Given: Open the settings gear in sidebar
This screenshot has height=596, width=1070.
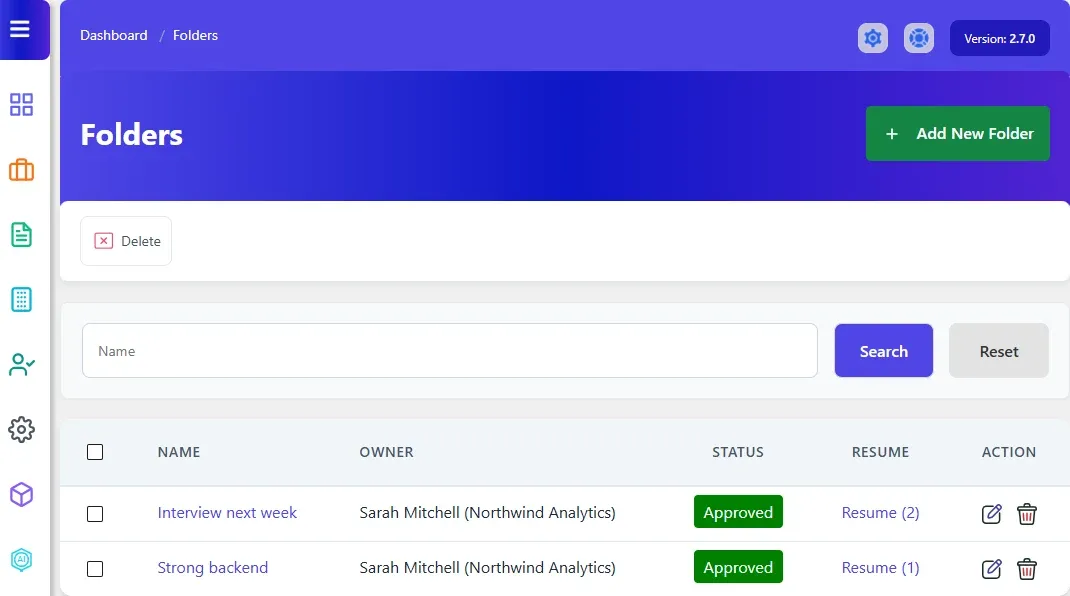Looking at the screenshot, I should (21, 429).
